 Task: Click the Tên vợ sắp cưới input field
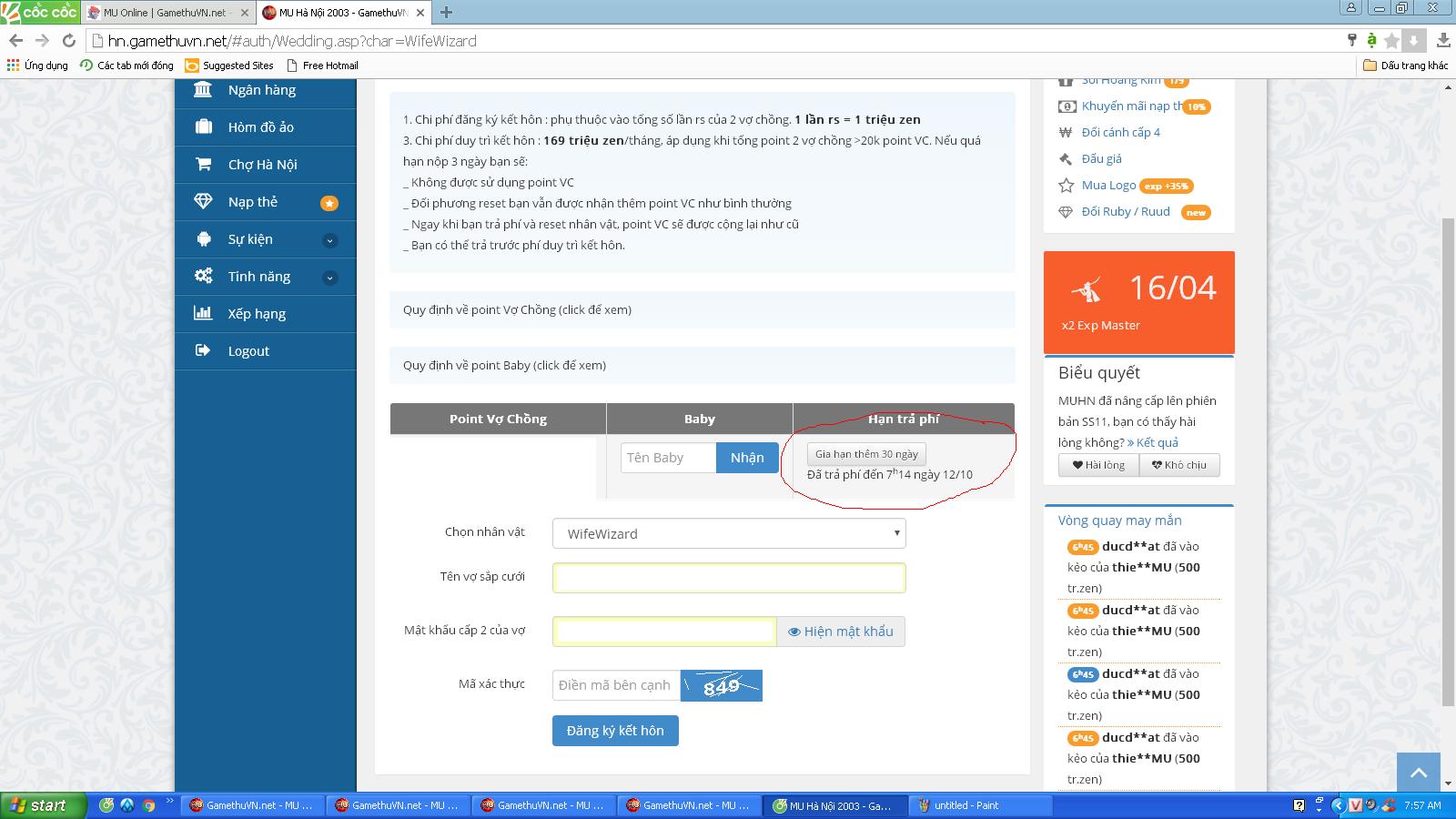[x=728, y=578]
